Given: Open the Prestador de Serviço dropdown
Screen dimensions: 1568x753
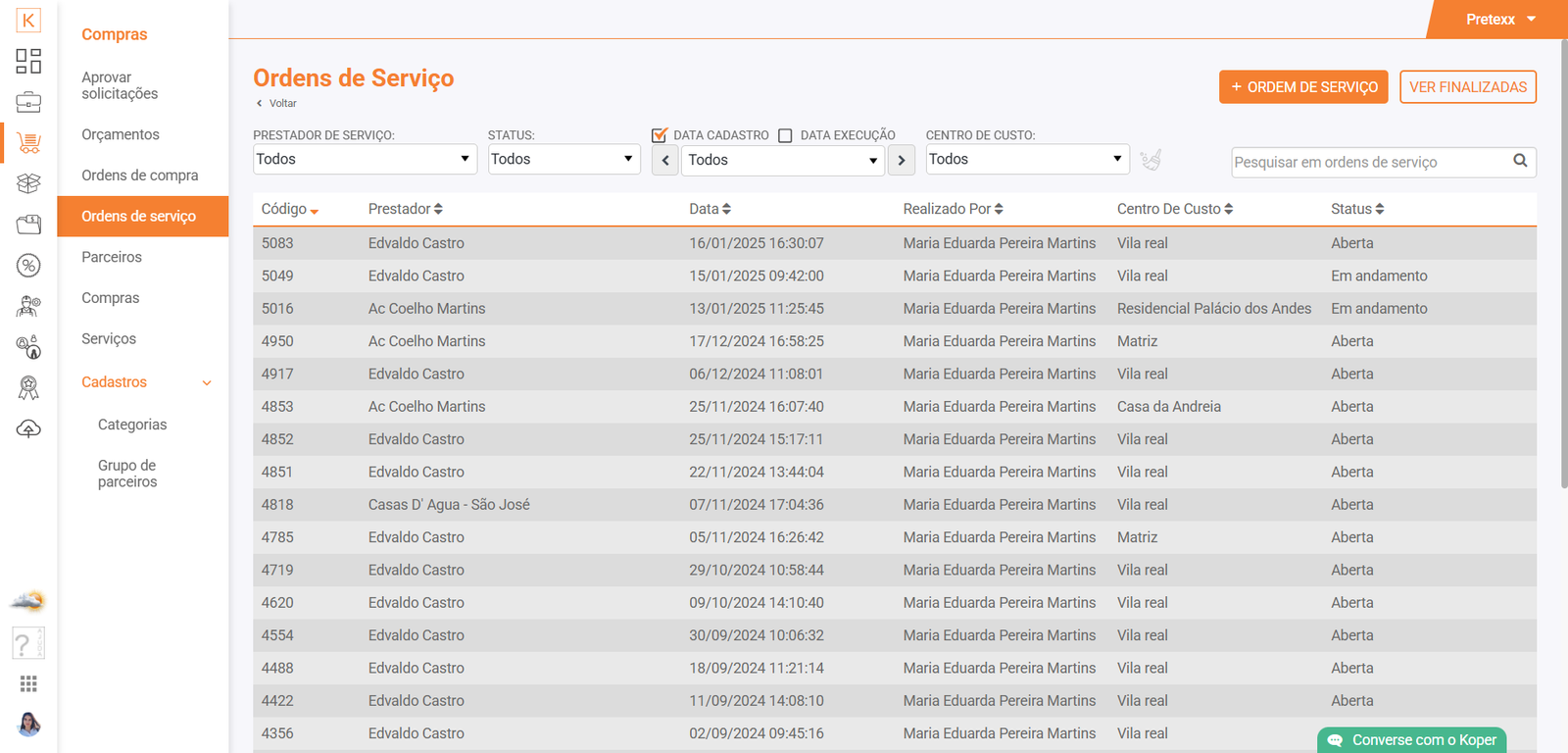Looking at the screenshot, I should pos(365,159).
